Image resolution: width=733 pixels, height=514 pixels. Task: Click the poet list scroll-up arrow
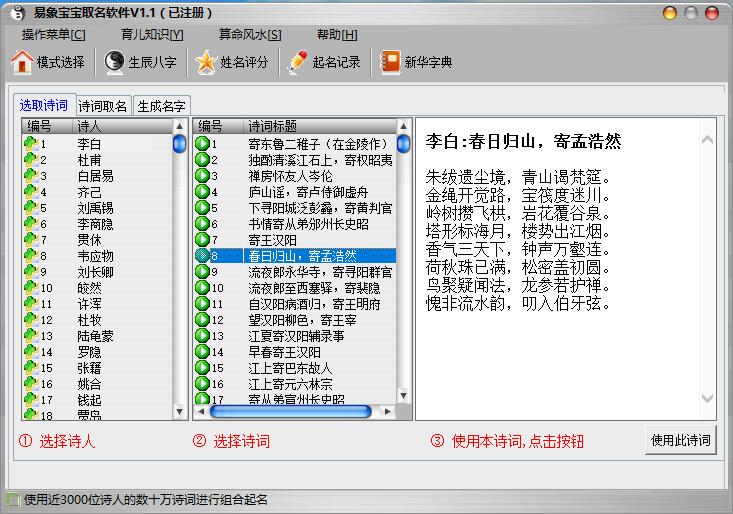[180, 126]
